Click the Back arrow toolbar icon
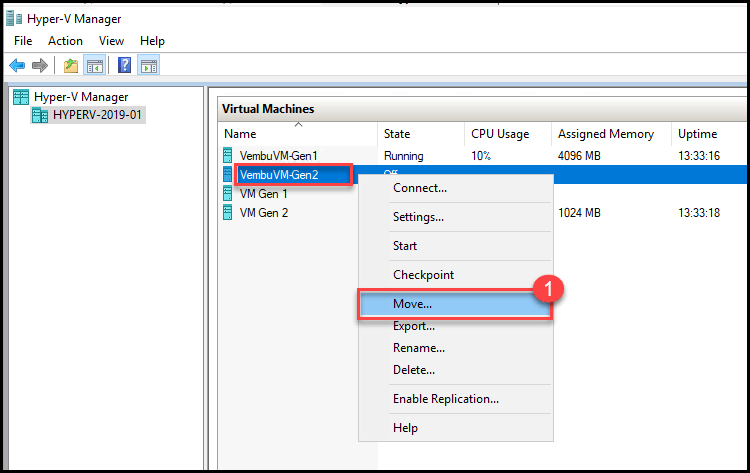750x473 pixels. coord(17,66)
